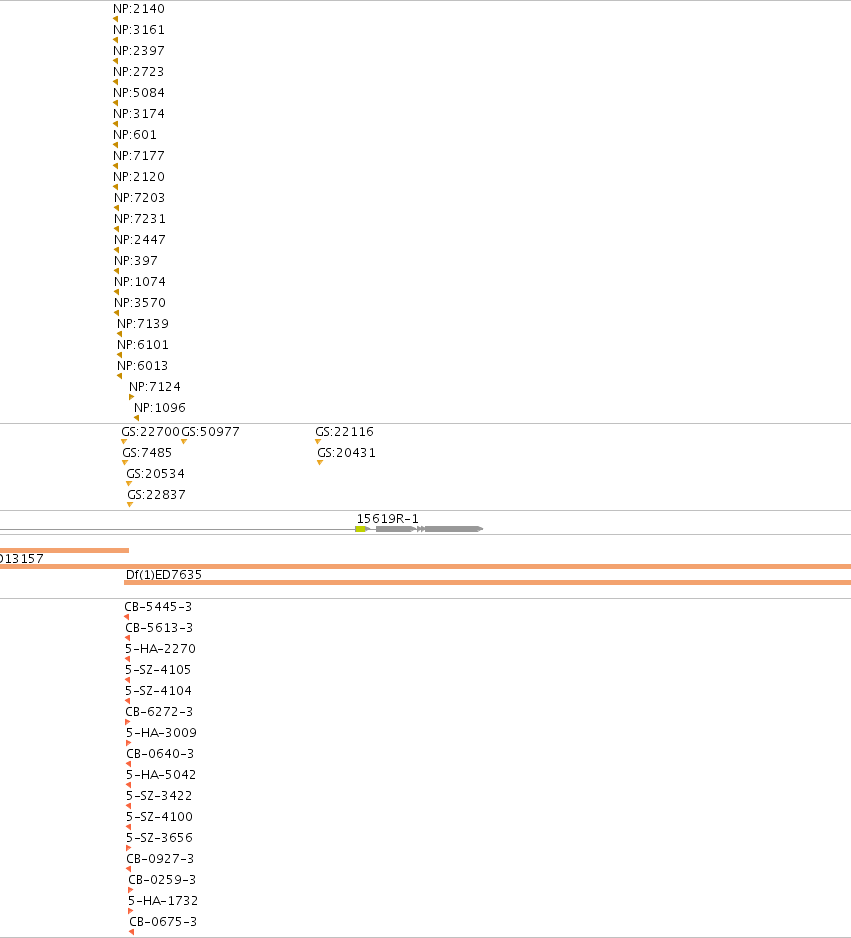Click the down-triangle marker under GS:20431

pyautogui.click(x=320, y=462)
